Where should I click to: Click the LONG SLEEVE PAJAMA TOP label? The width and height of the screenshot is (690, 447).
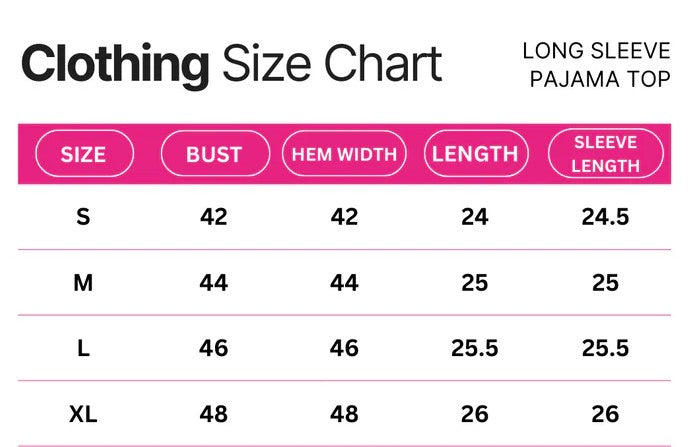pyautogui.click(x=595, y=64)
